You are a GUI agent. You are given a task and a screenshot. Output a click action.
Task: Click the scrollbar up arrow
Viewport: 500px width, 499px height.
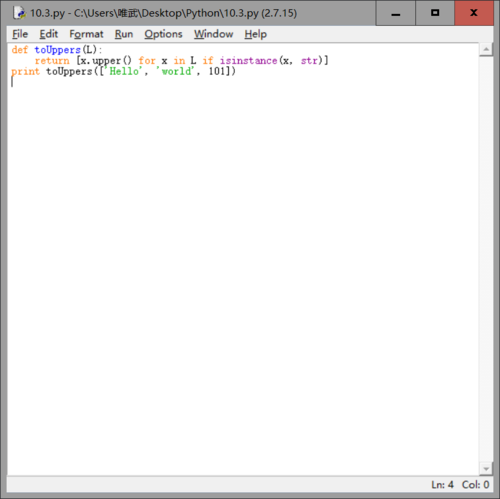click(x=486, y=50)
